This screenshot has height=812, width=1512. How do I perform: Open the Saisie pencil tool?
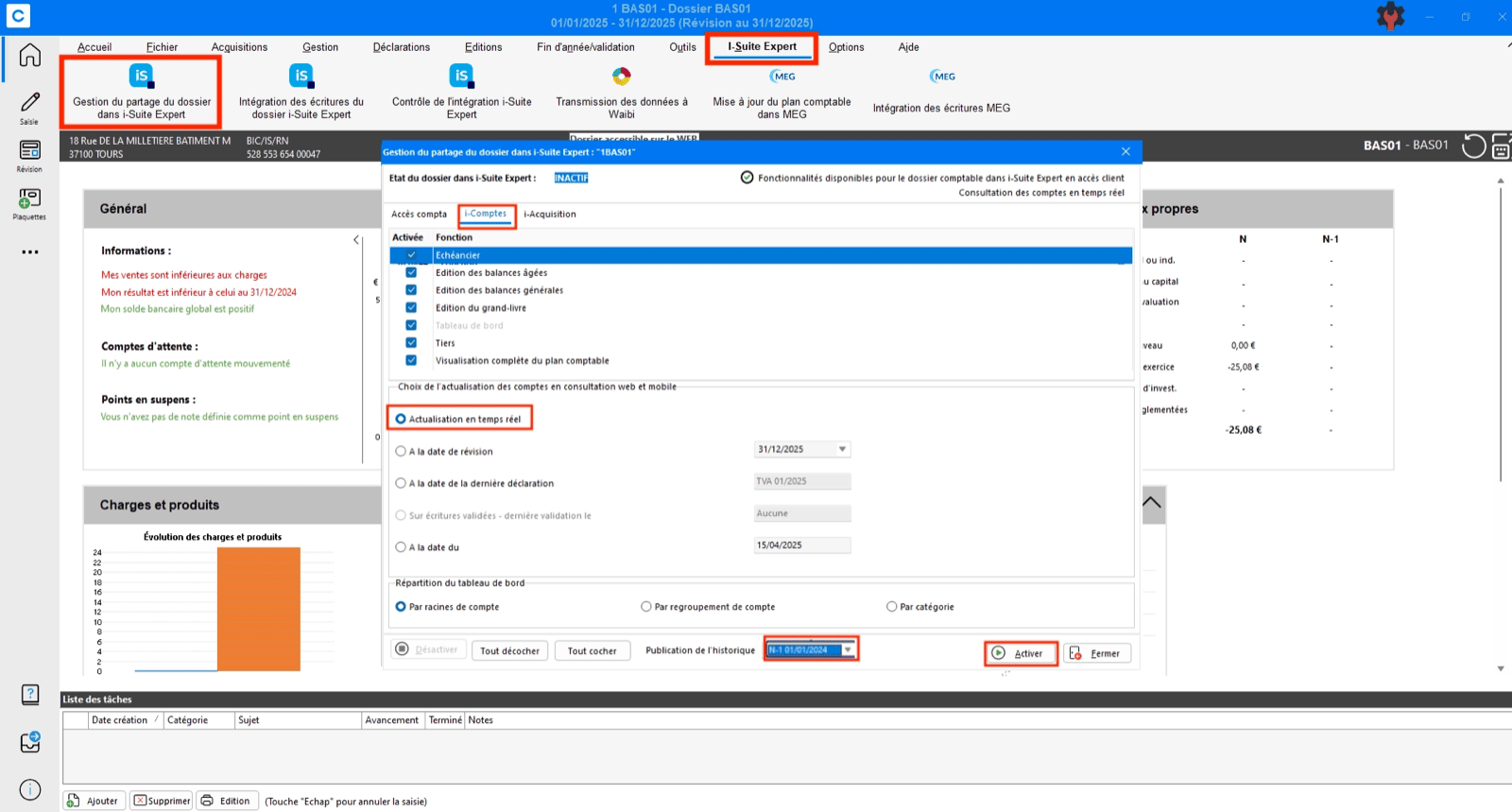point(30,107)
